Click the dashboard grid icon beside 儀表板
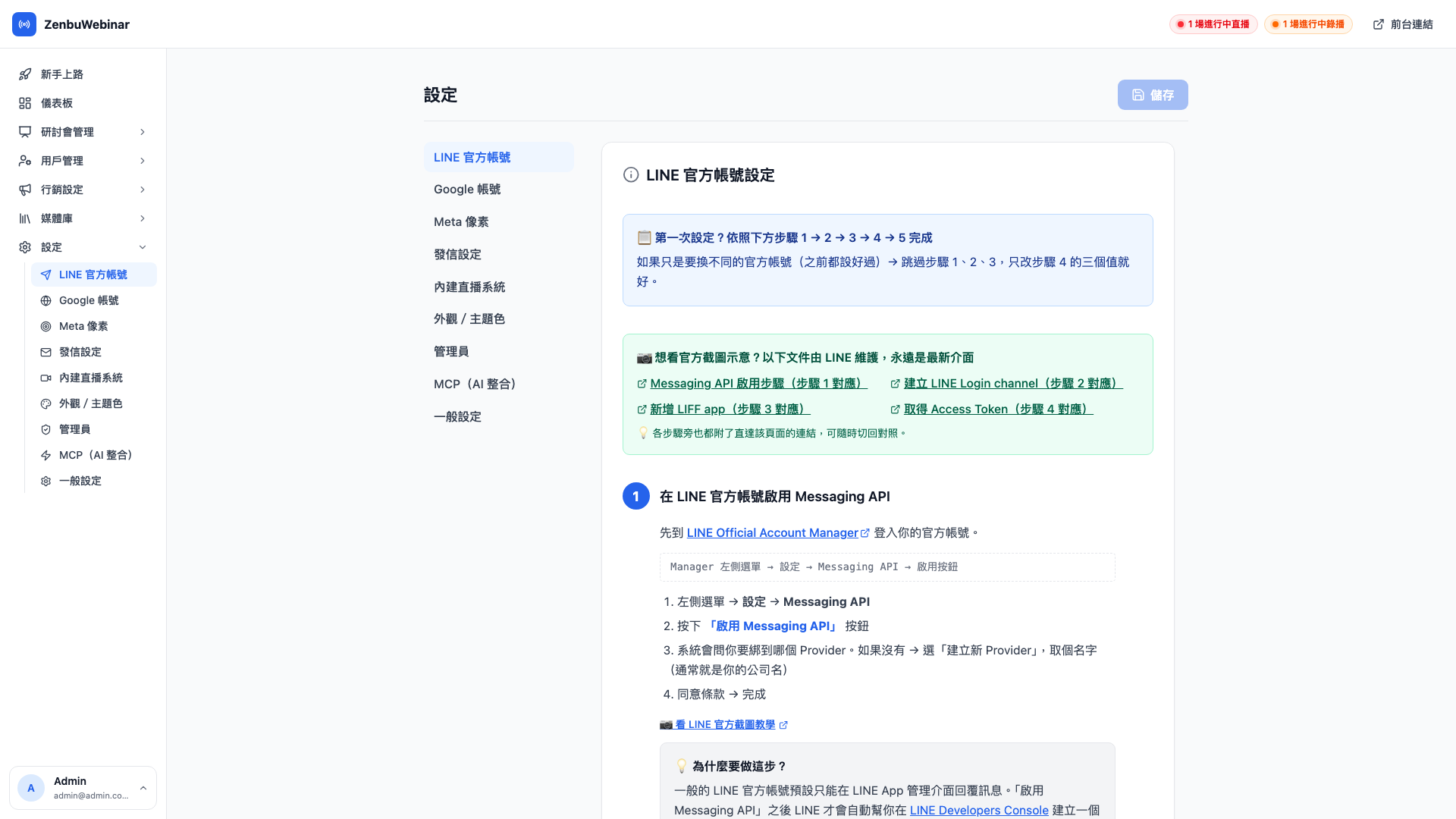 [x=25, y=103]
